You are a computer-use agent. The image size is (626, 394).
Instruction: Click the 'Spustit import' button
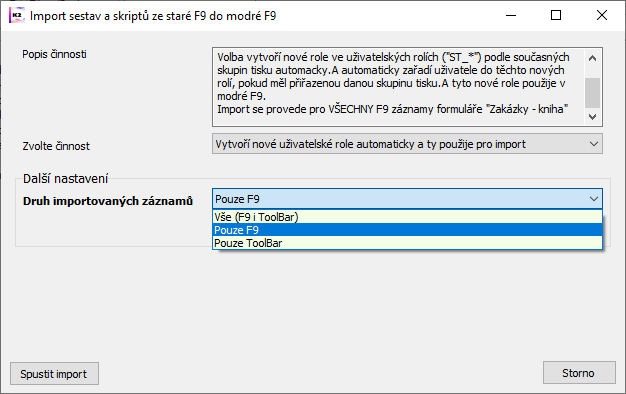(x=54, y=374)
